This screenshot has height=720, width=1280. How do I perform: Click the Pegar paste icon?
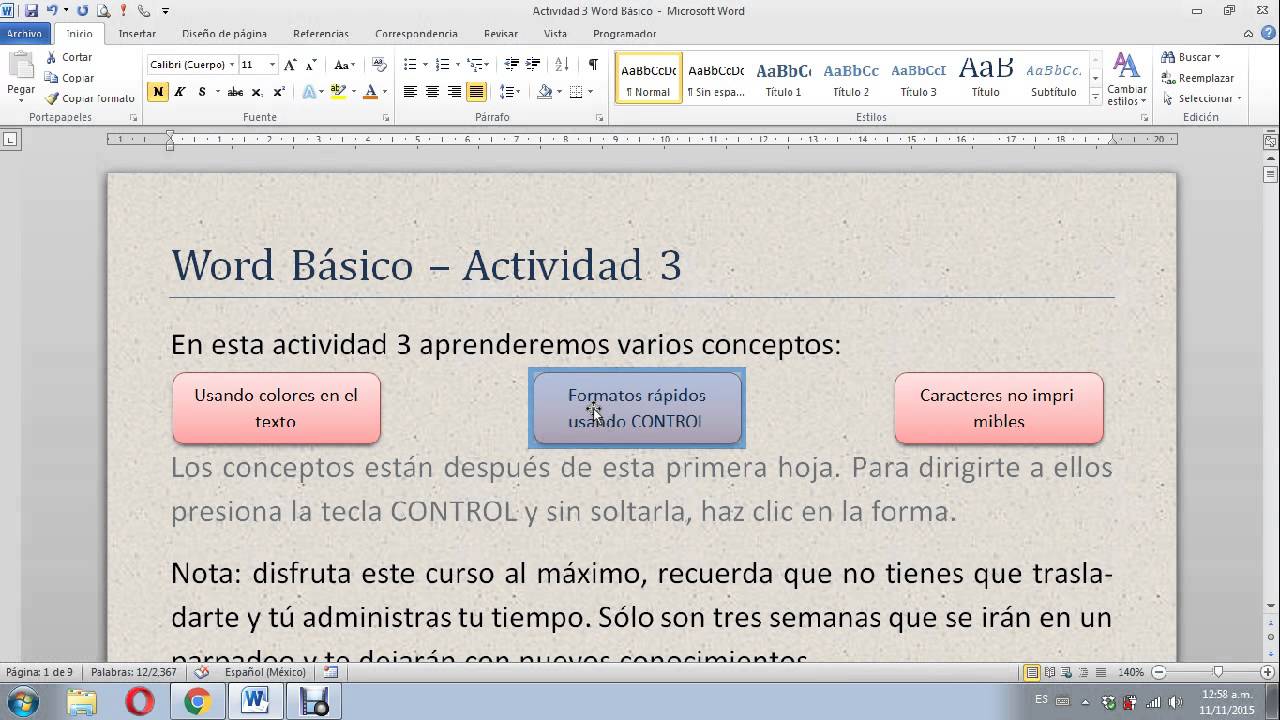click(20, 66)
